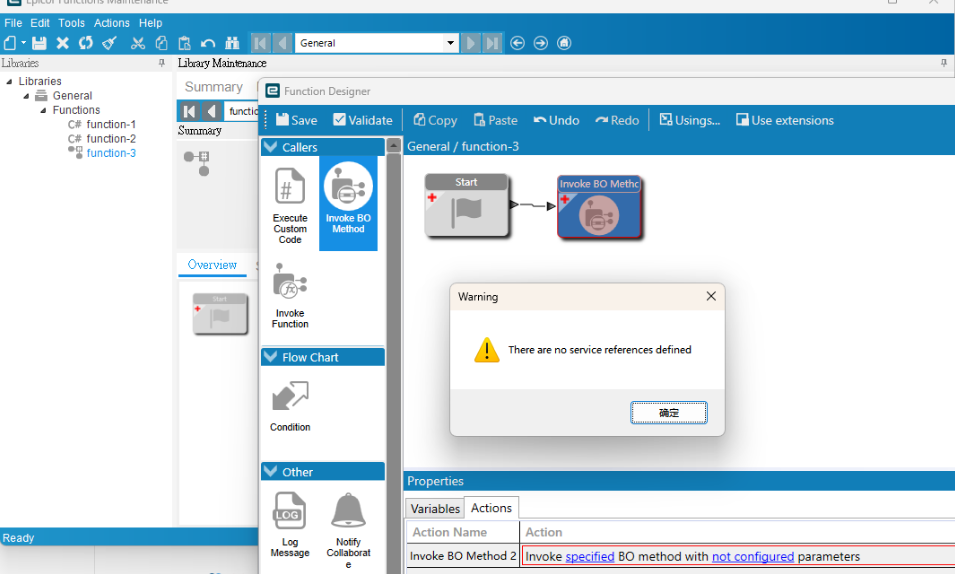Collapse the General library tree node
Image resolution: width=955 pixels, height=574 pixels.
(x=26, y=96)
